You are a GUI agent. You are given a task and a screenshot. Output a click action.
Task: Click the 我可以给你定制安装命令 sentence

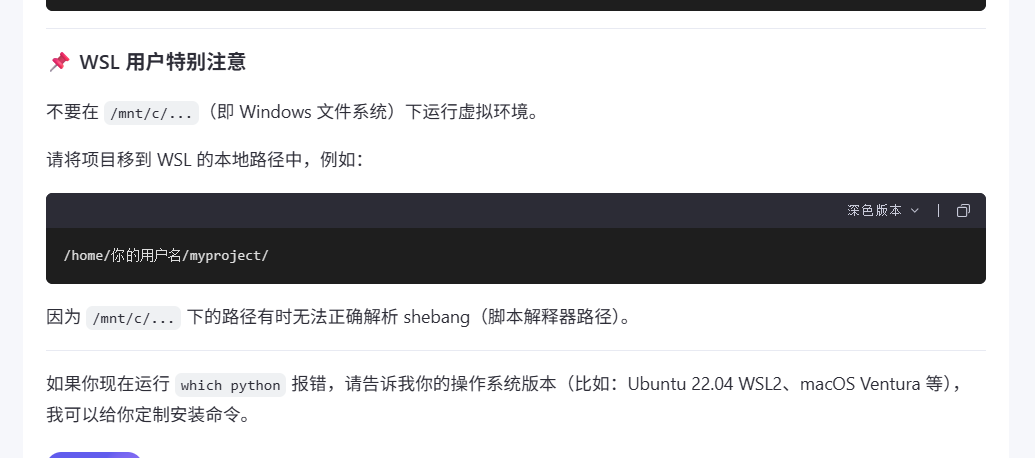149,415
